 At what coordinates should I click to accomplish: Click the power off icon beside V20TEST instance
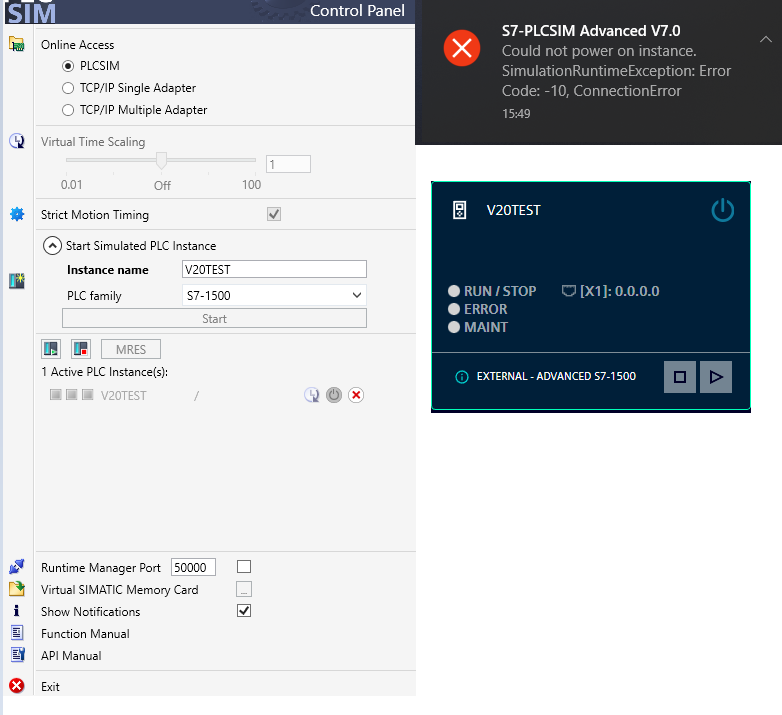334,395
